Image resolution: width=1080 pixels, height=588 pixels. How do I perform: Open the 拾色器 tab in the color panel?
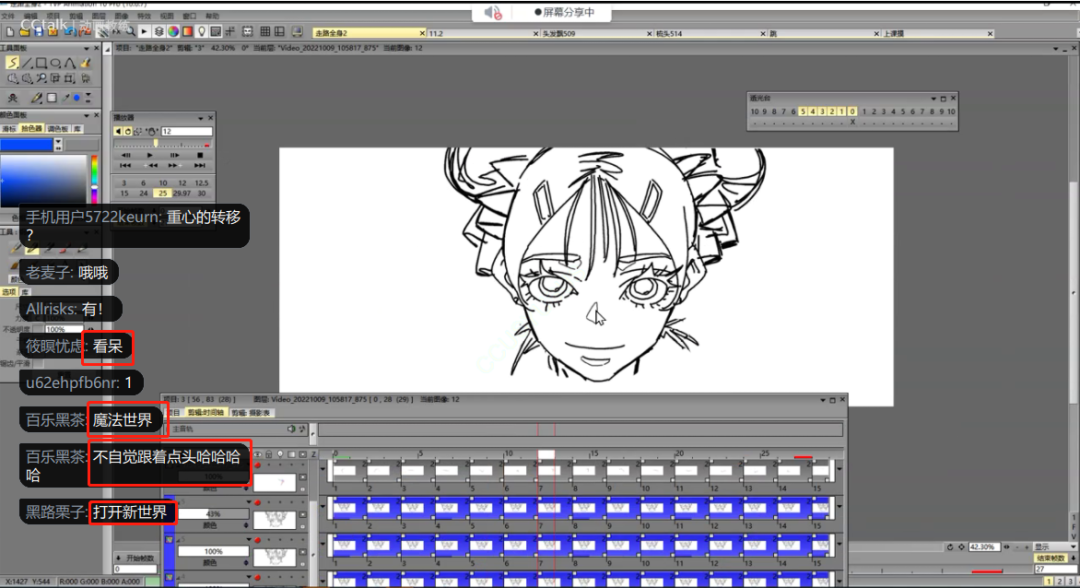coord(31,129)
